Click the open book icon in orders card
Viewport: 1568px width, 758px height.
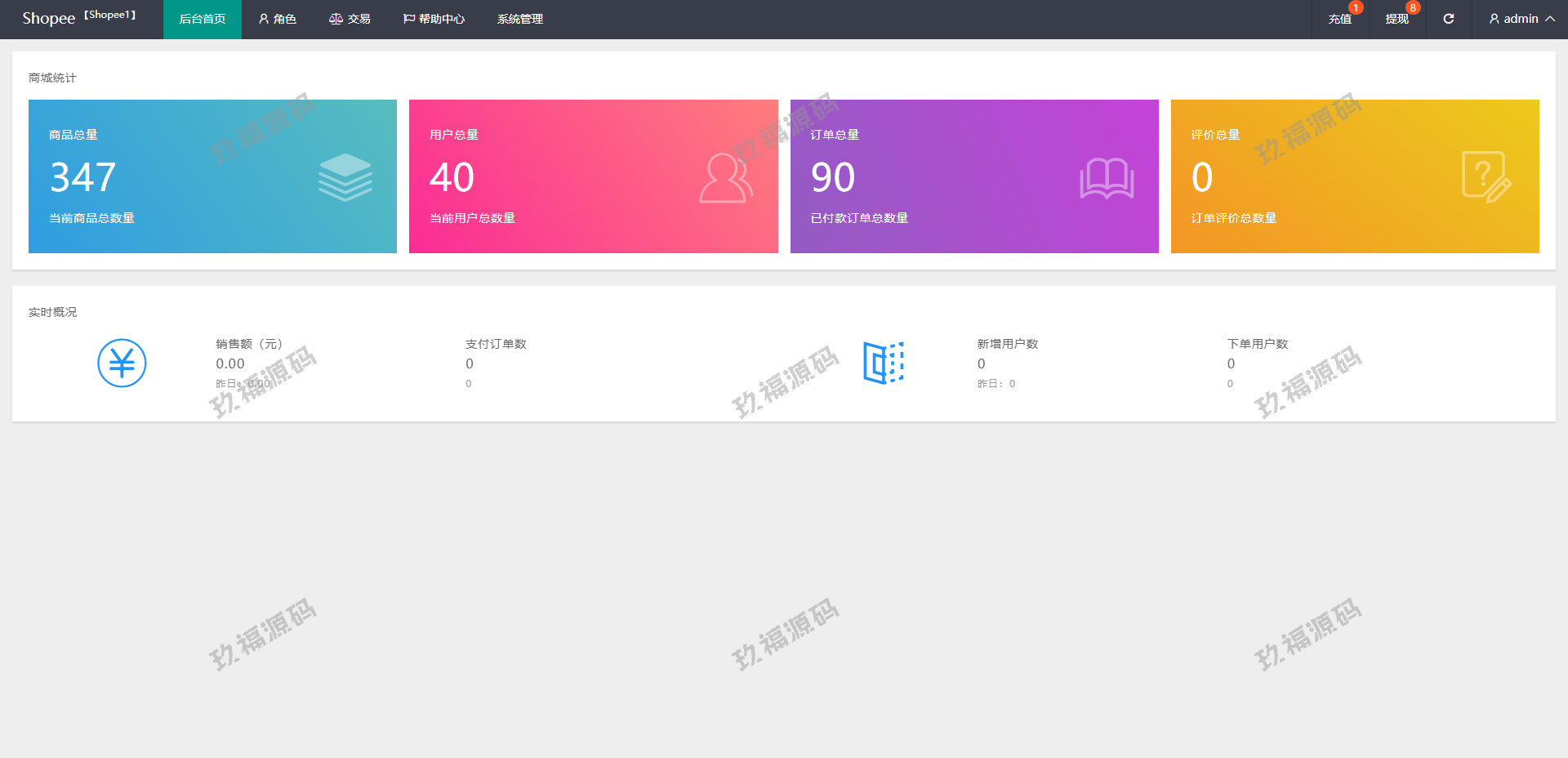1107,178
